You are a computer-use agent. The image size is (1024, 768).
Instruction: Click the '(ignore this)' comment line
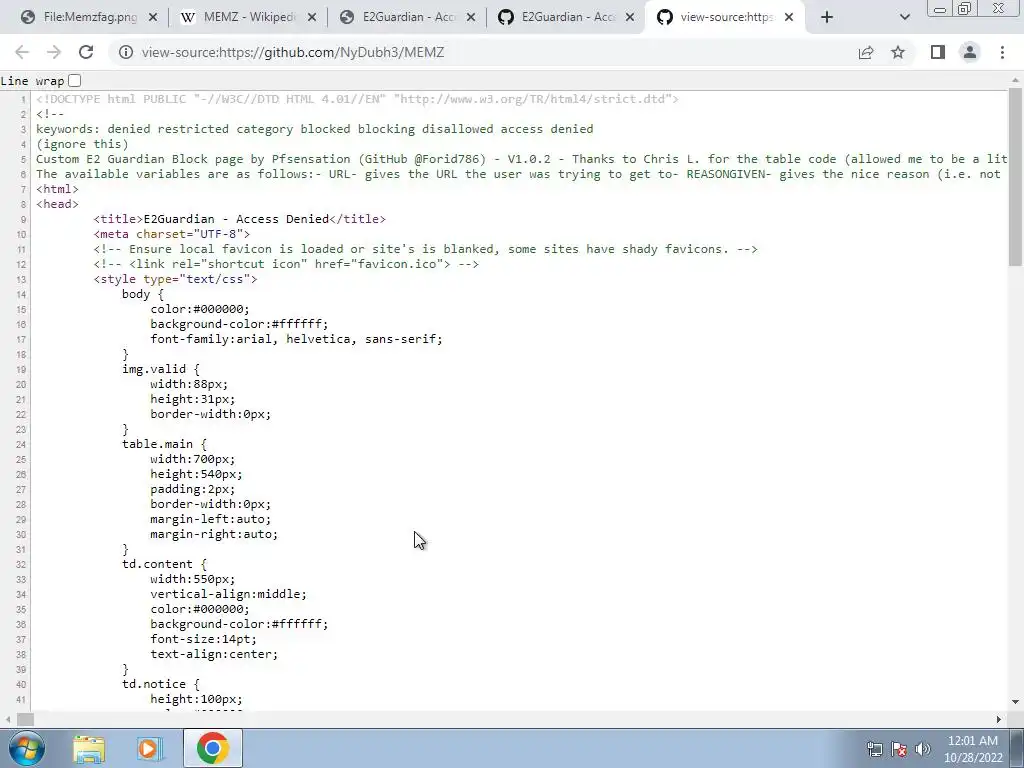[x=82, y=144]
